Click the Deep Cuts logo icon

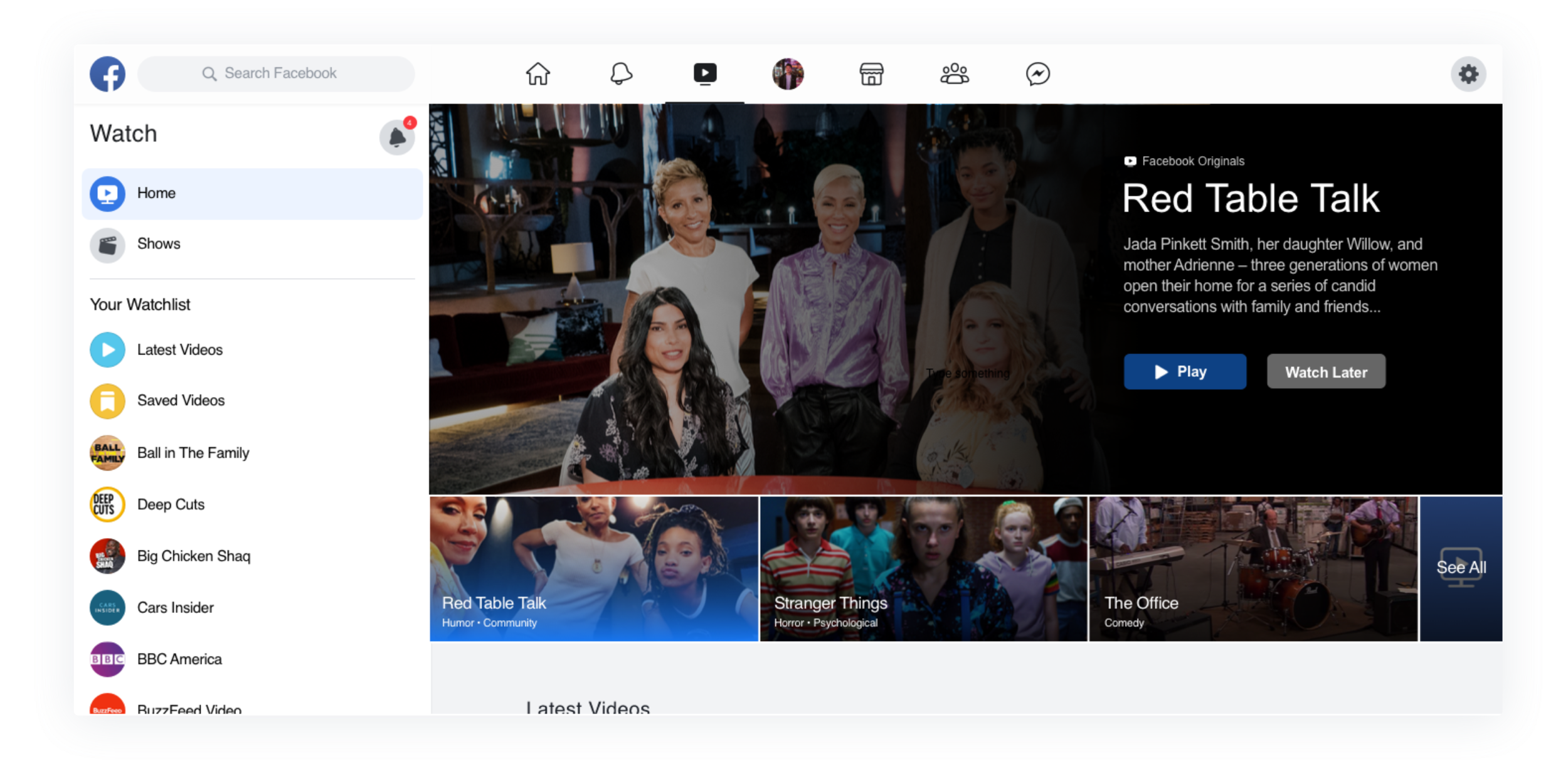[x=107, y=504]
